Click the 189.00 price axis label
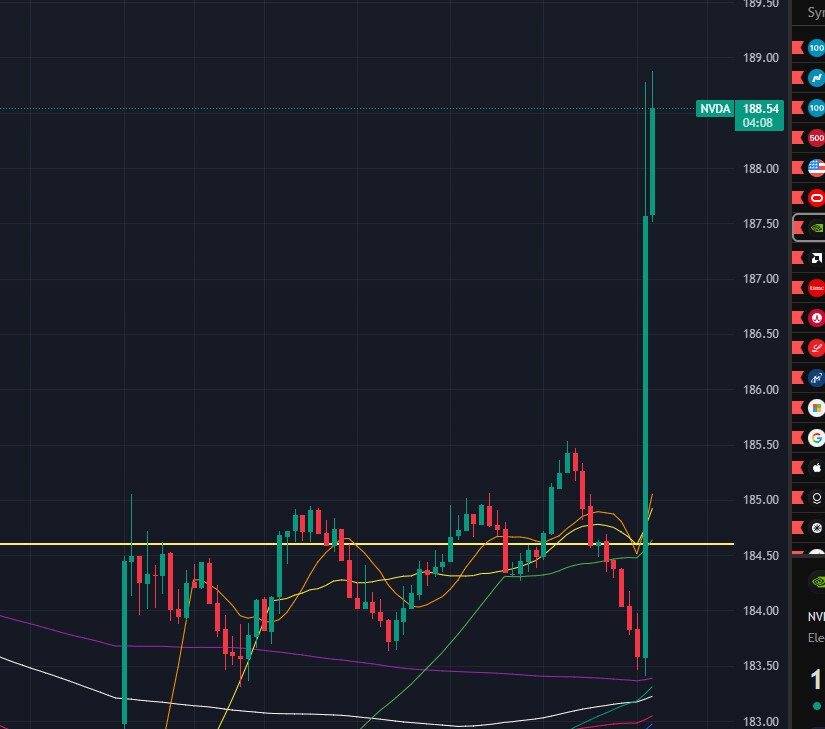825x729 pixels. pyautogui.click(x=760, y=58)
